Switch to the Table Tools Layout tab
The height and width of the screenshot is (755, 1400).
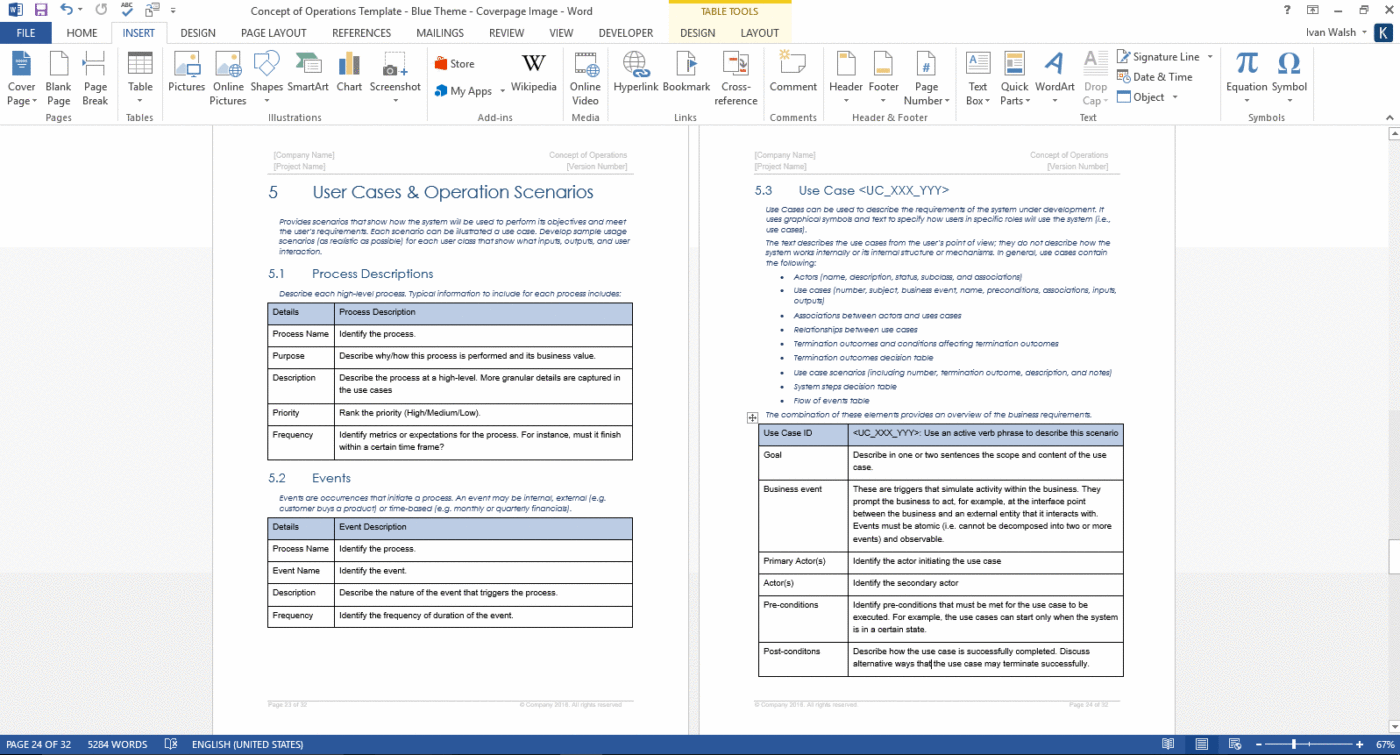(759, 32)
